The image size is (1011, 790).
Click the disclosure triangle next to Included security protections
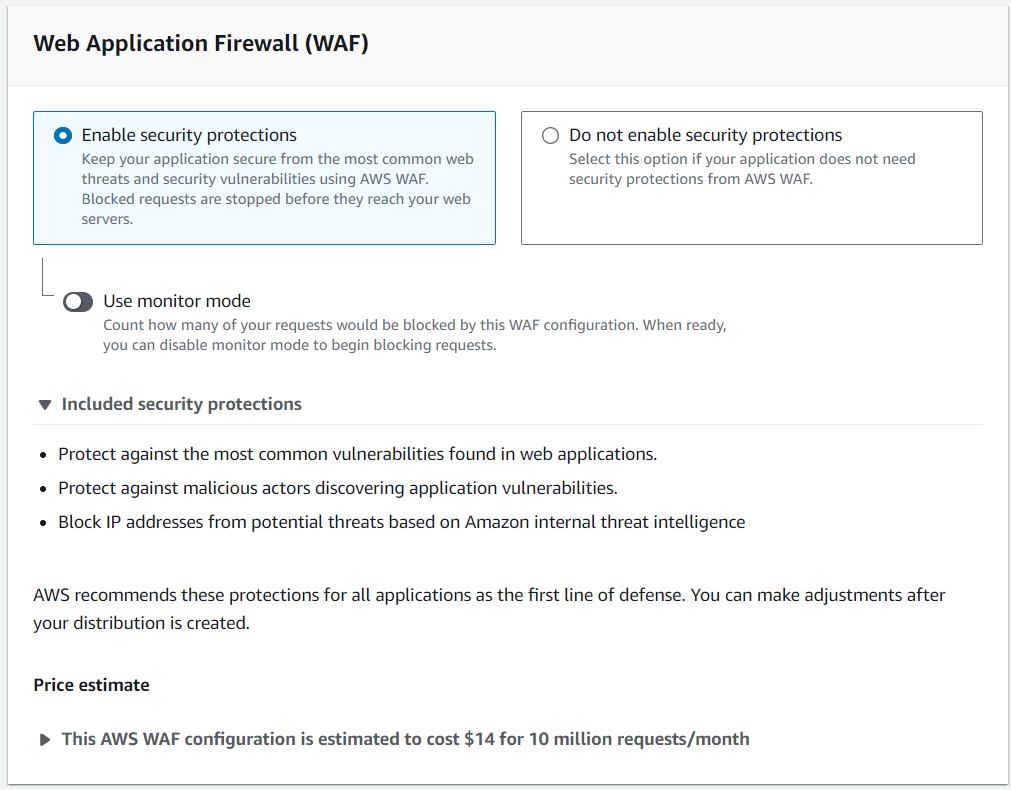pos(45,404)
